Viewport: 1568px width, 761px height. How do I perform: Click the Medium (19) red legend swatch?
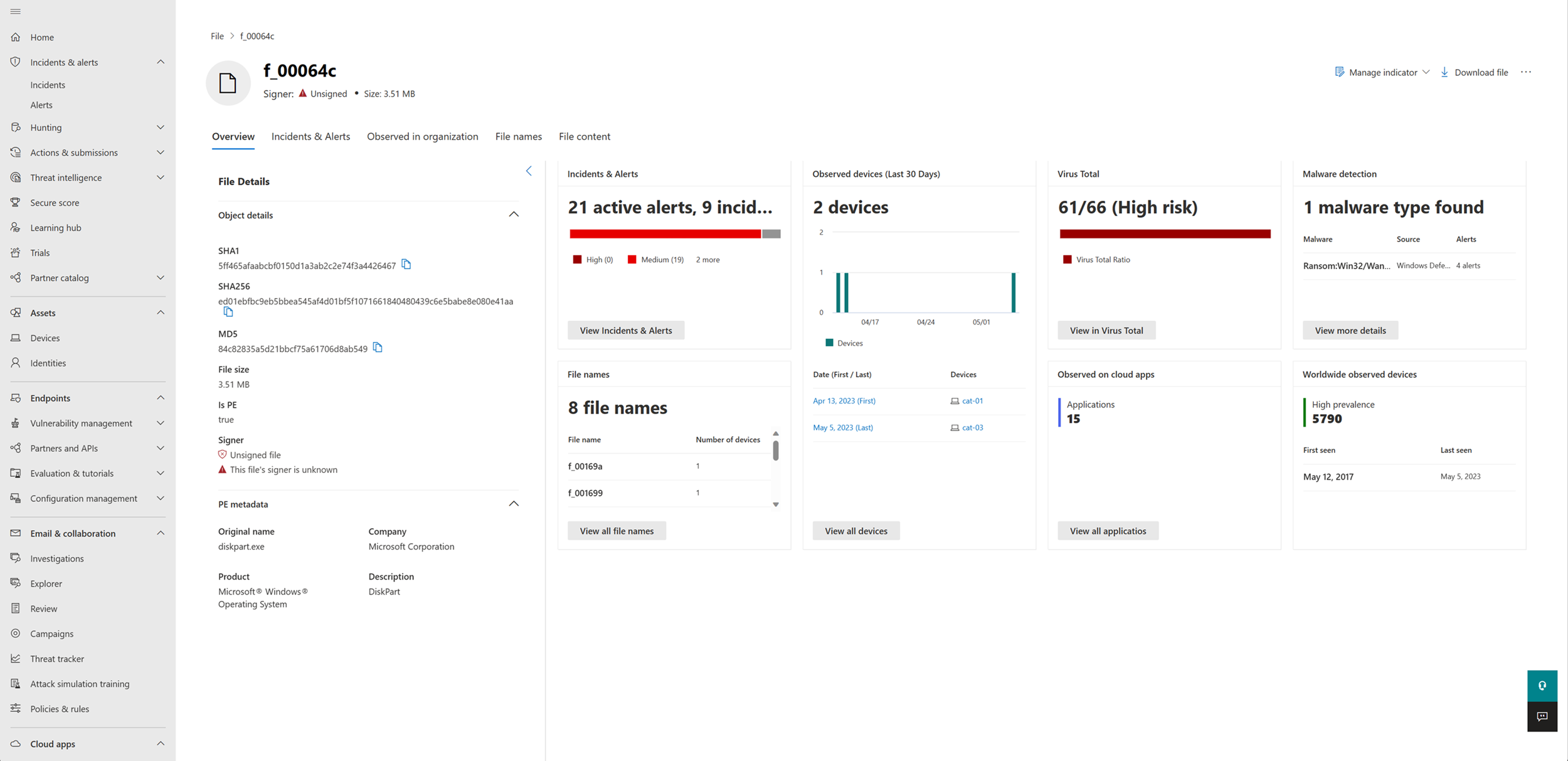632,260
